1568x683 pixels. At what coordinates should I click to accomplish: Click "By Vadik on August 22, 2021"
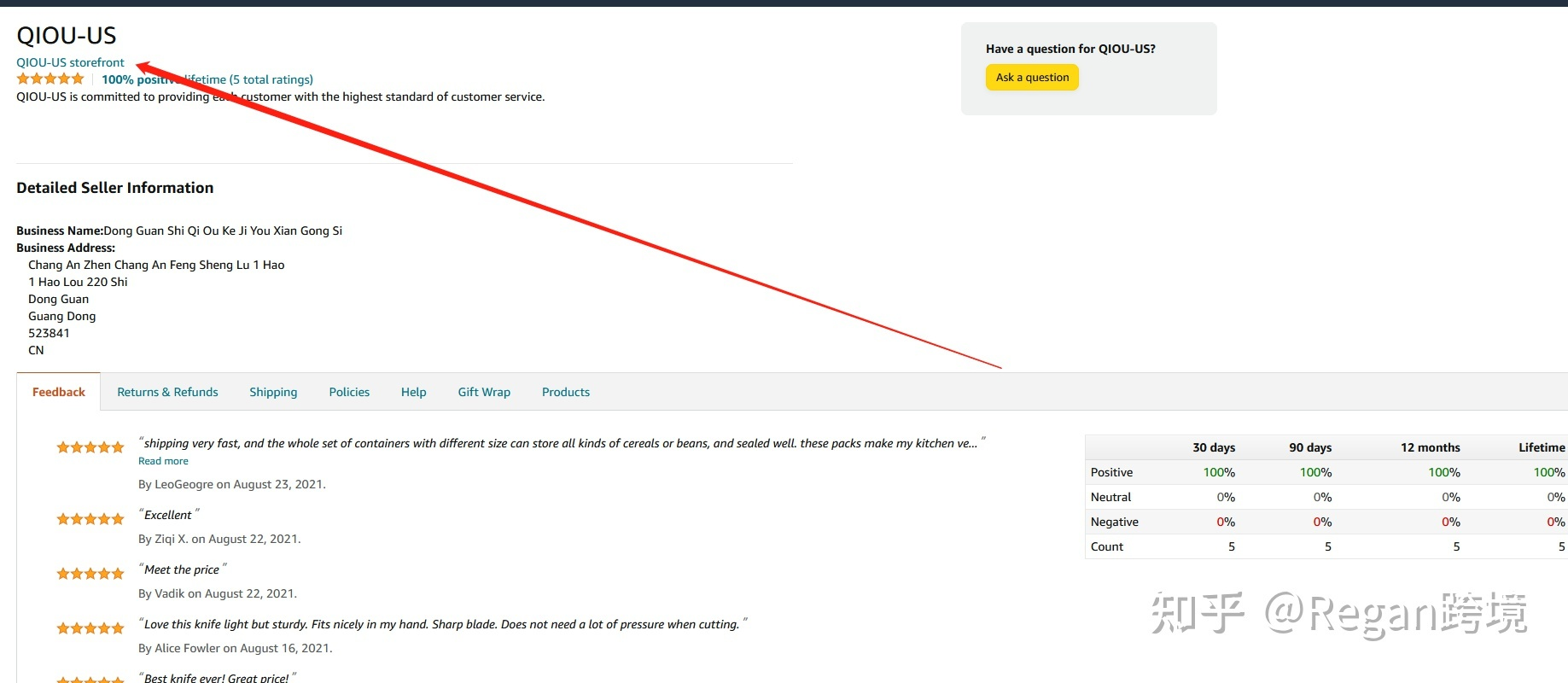pos(218,593)
